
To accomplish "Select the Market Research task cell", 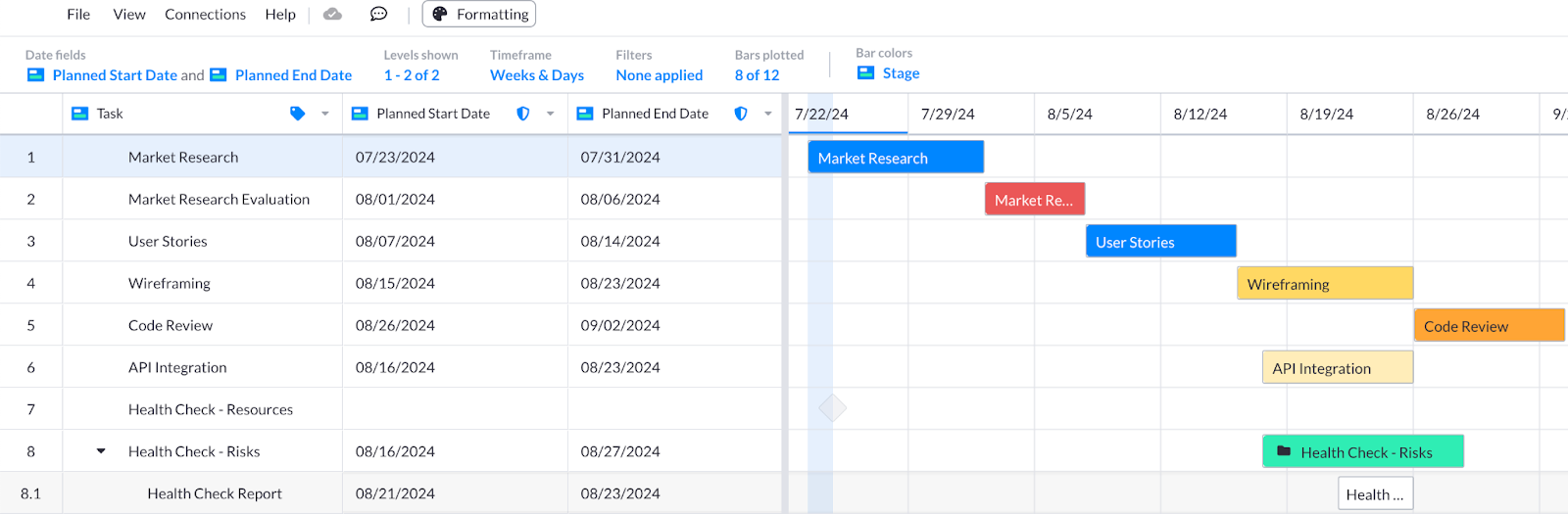I will [x=203, y=157].
